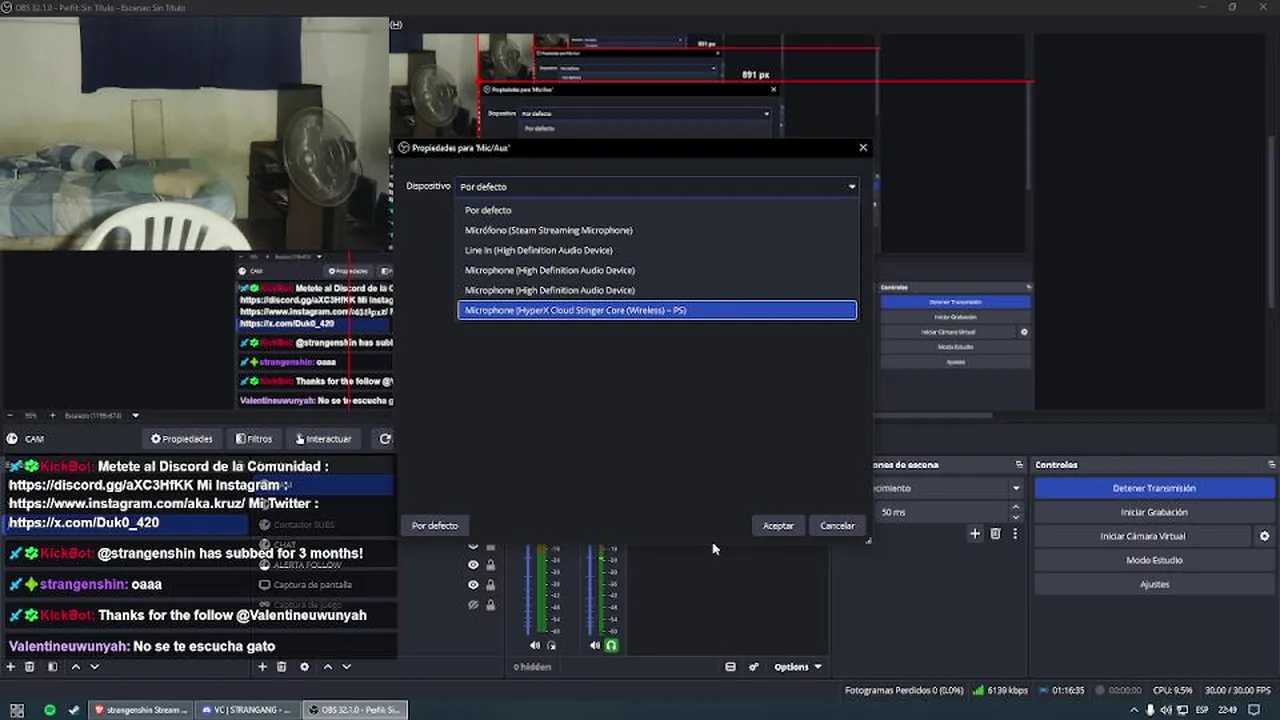Viewport: 1280px width, 720px height.
Task: Open advanced audio properties gears icon
Action: [754, 667]
